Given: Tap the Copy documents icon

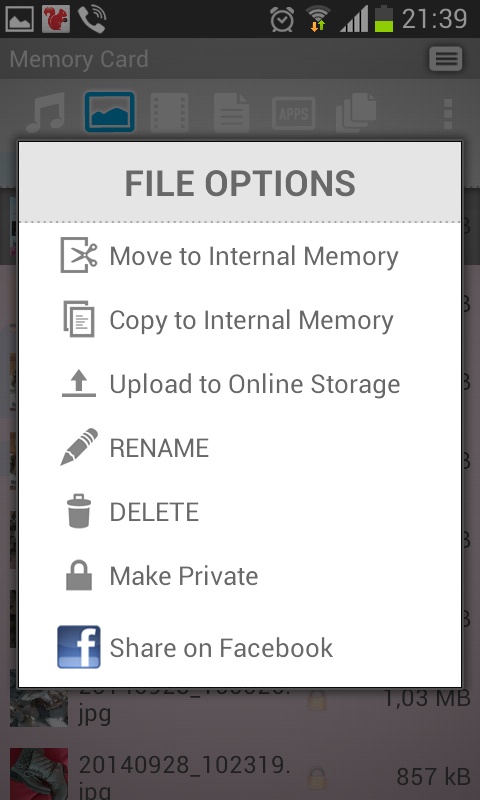Looking at the screenshot, I should pos(79,319).
